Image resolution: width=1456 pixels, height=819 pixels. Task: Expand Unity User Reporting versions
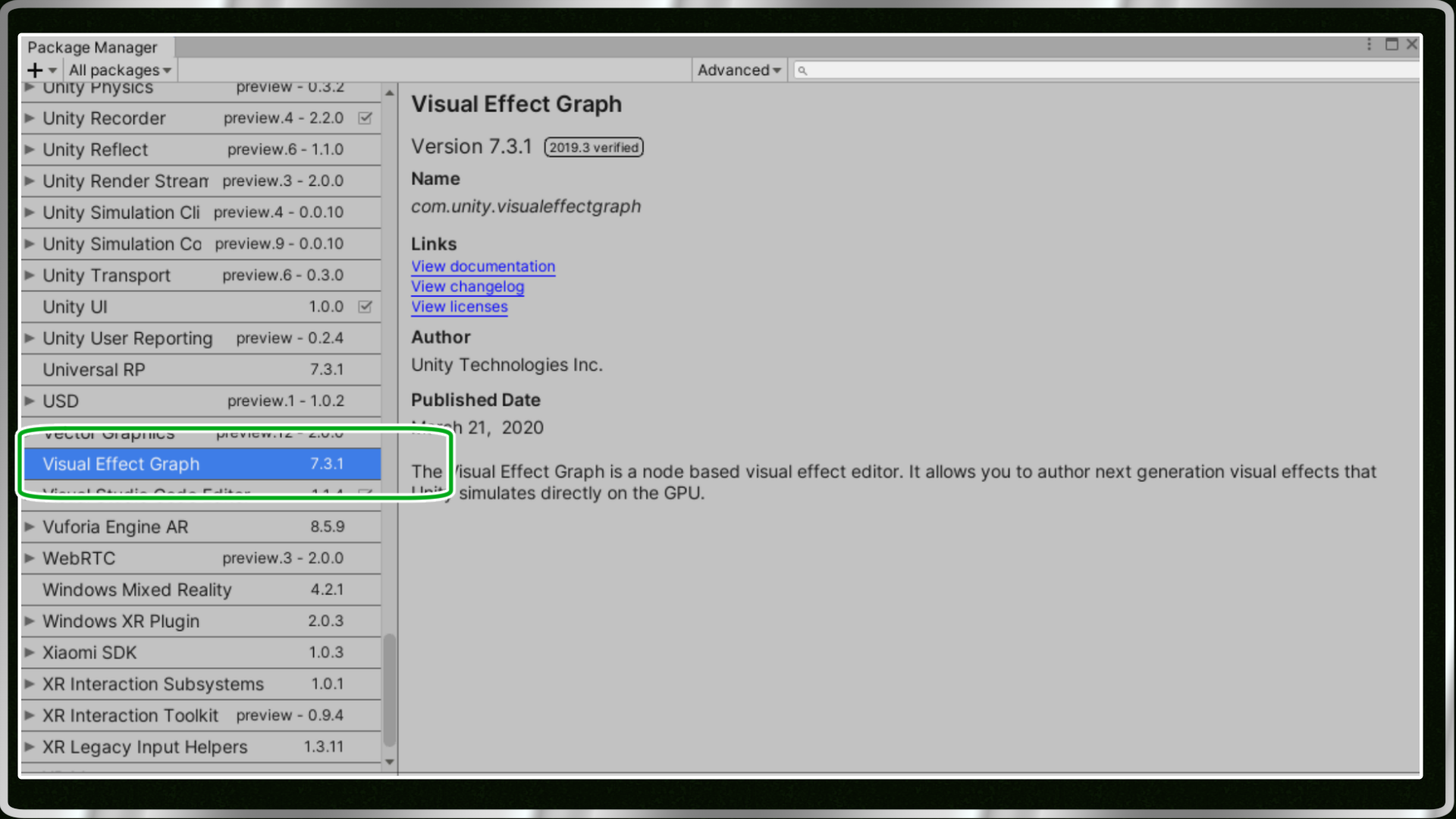30,338
